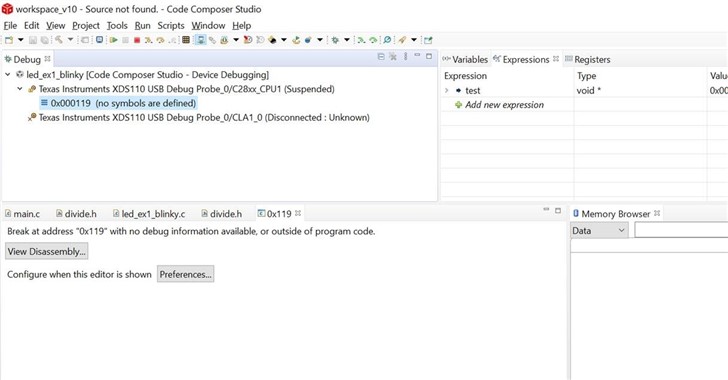Open the View menu
This screenshot has width=728, height=380.
pyautogui.click(x=56, y=26)
